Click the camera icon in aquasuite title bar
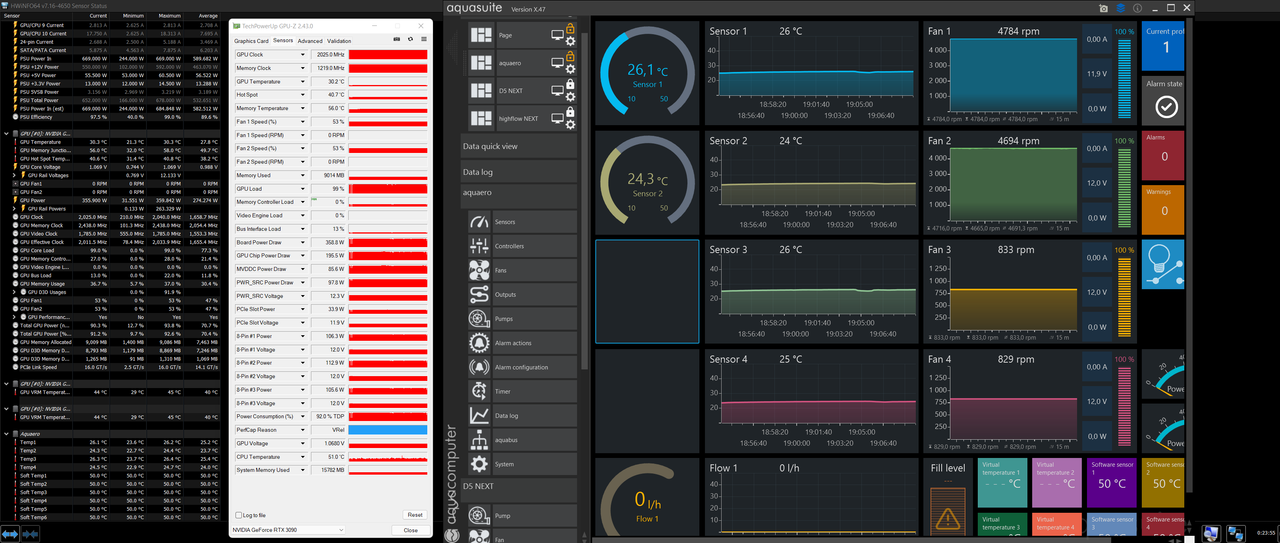The width and height of the screenshot is (1280, 543). pyautogui.click(x=1104, y=8)
